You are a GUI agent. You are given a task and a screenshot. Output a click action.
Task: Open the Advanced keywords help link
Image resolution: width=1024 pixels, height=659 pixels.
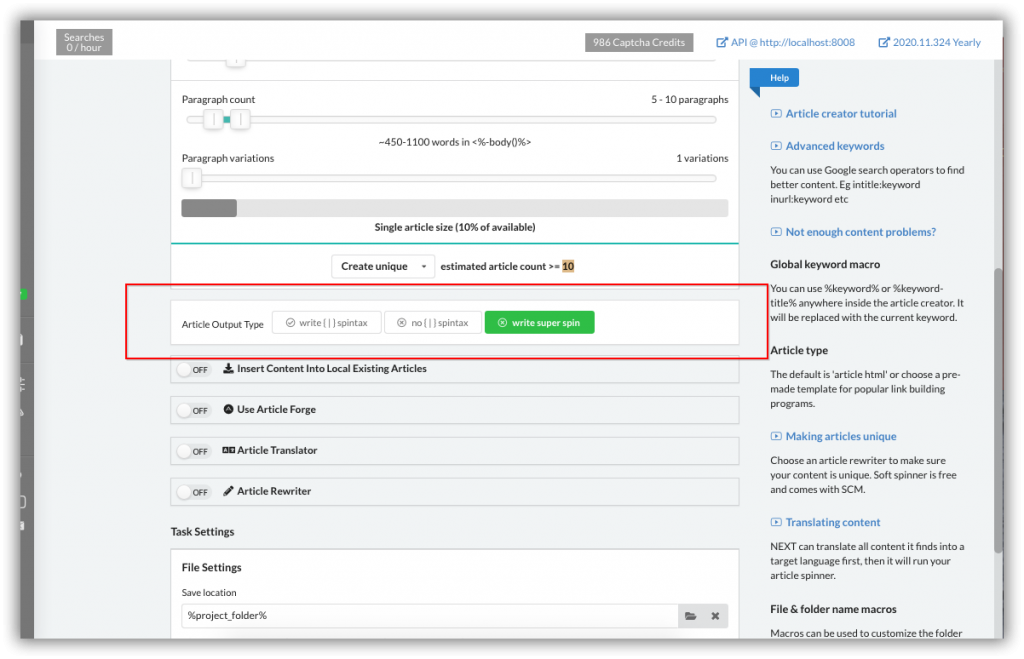tap(835, 146)
